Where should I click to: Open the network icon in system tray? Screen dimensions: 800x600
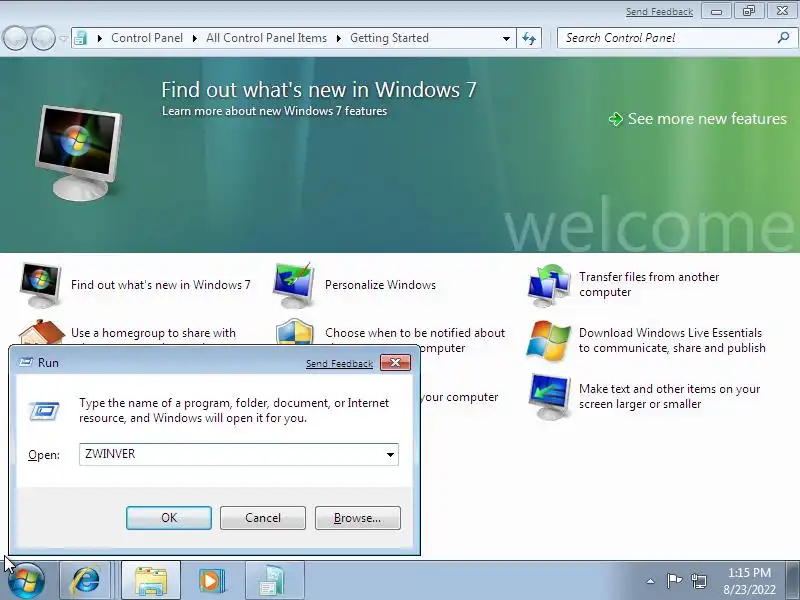point(699,581)
